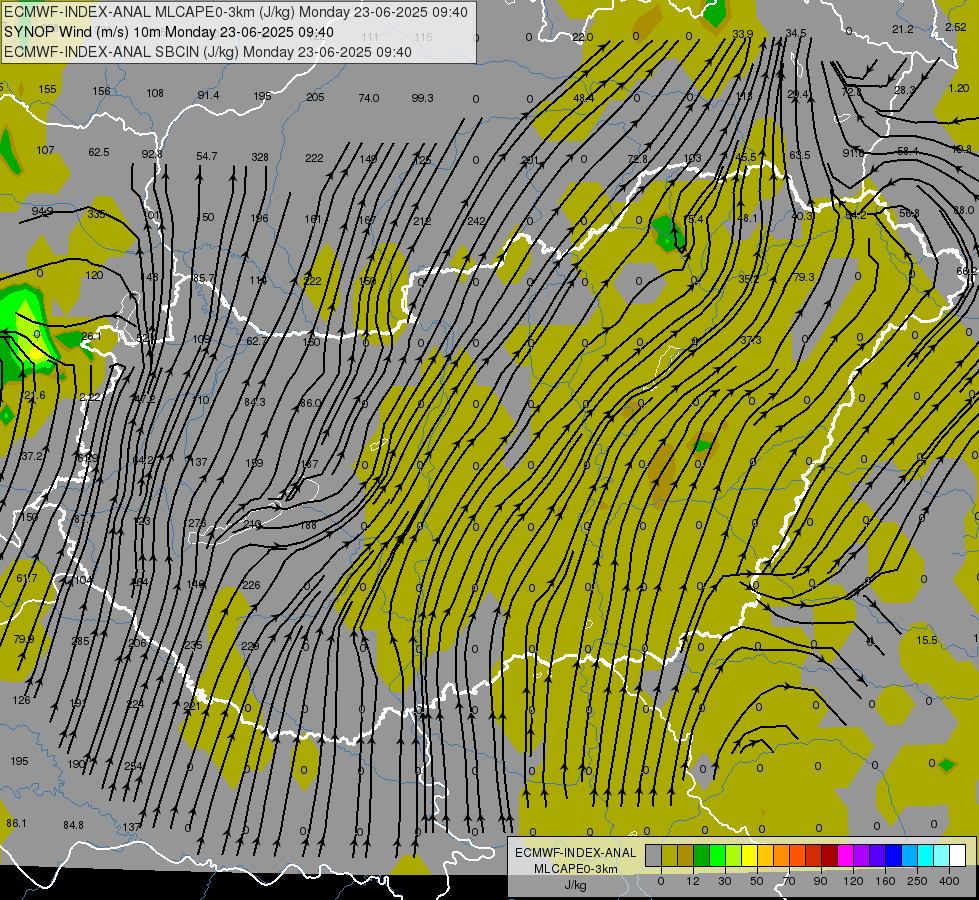Click the legend tick label 160

coord(885,881)
